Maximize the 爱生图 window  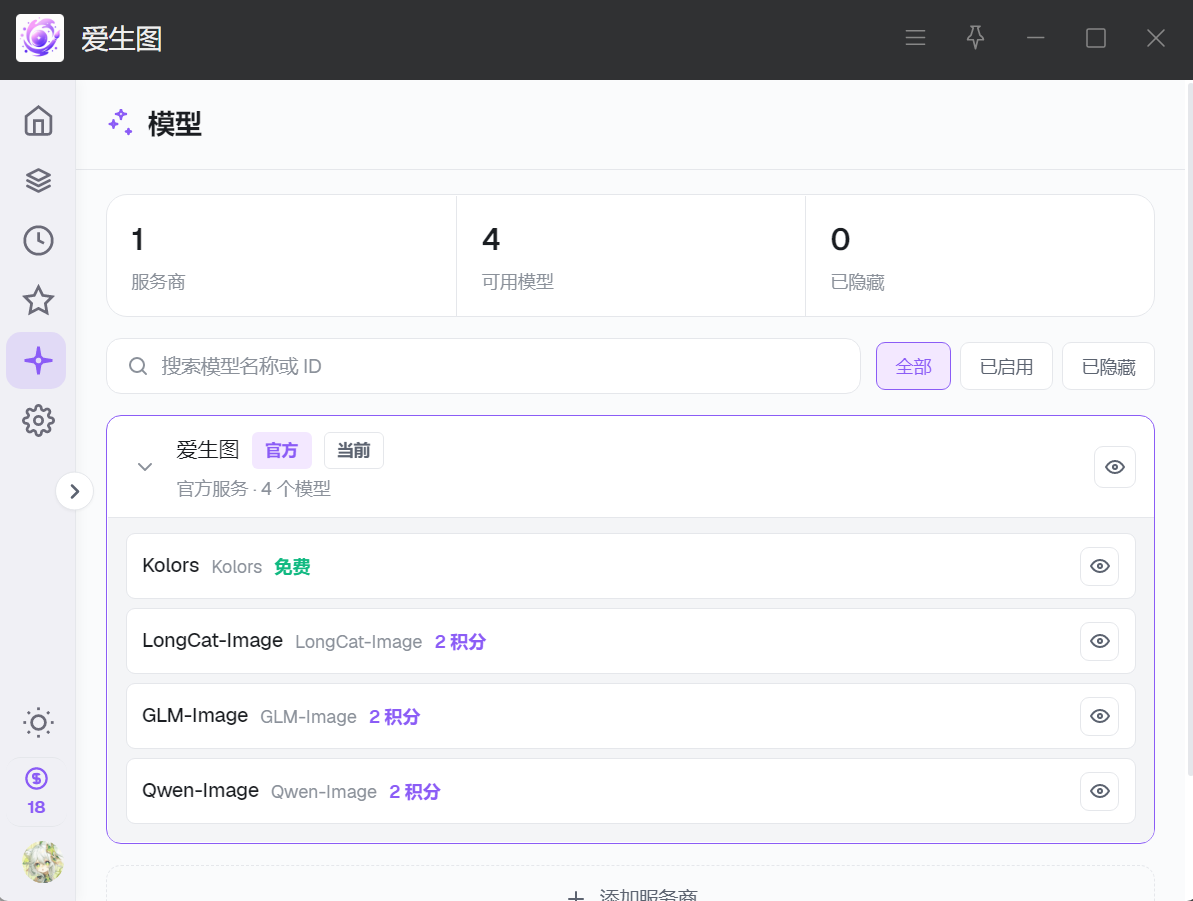(1096, 38)
